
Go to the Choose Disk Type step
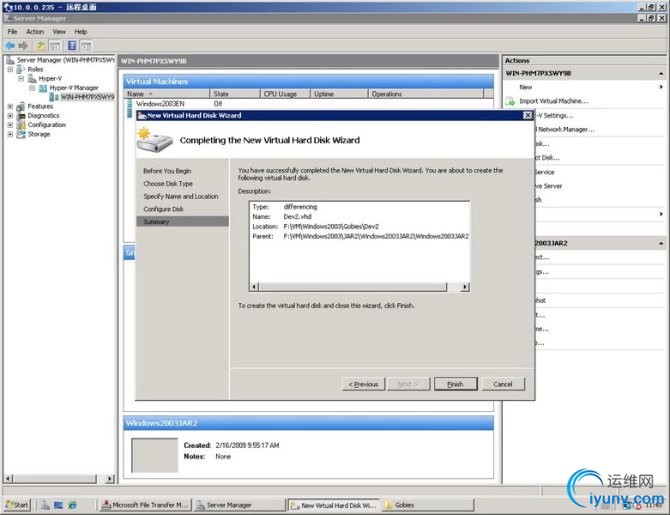pyautogui.click(x=168, y=184)
